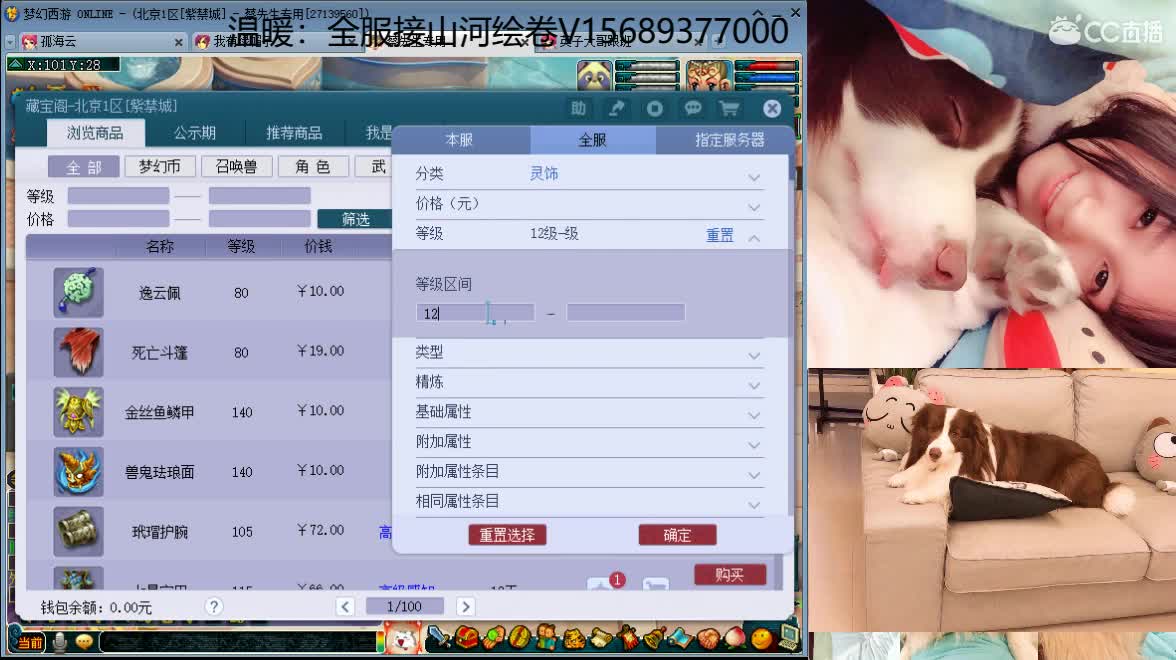Click the 重置 link in 等级 row

click(x=720, y=236)
